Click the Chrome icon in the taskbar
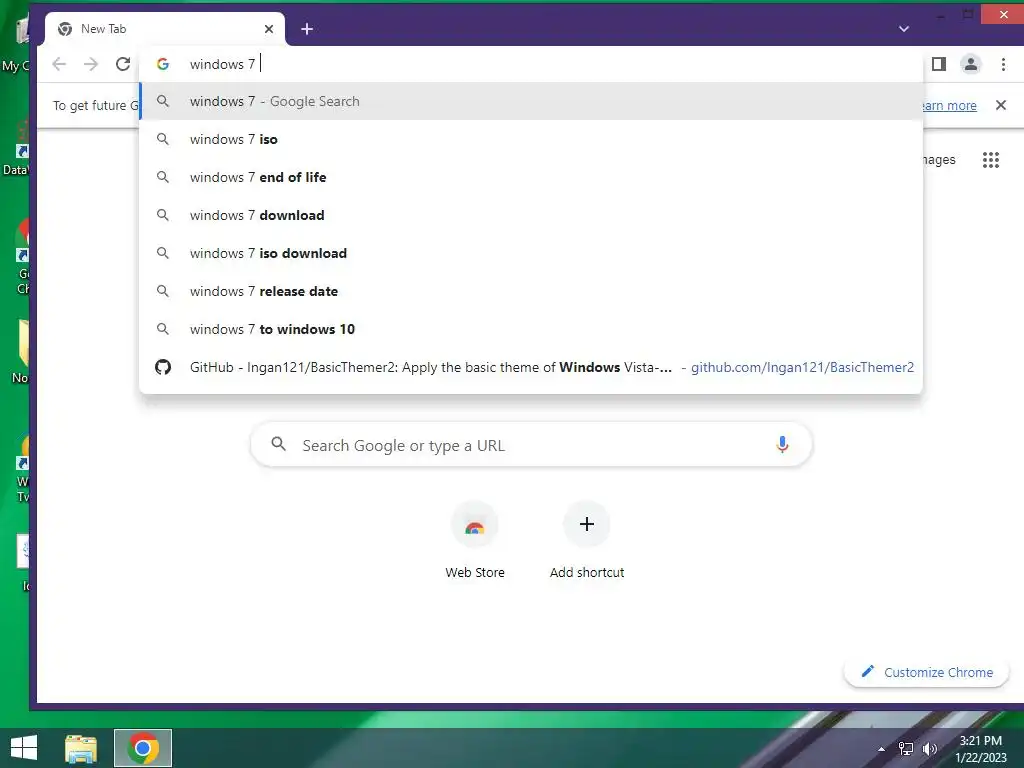The width and height of the screenshot is (1024, 768). [x=143, y=748]
